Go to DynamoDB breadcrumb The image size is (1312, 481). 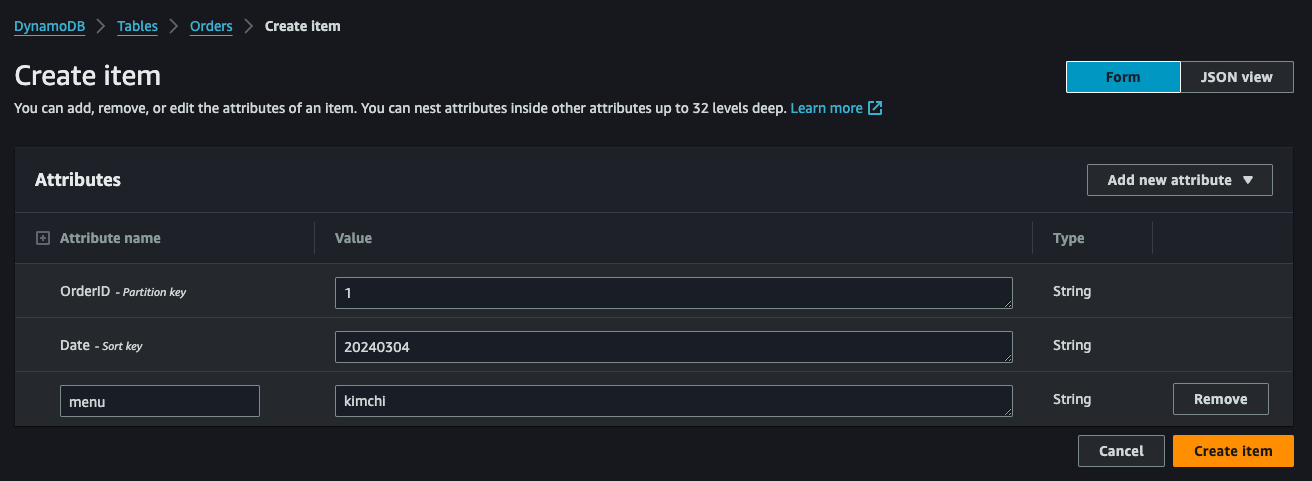[49, 26]
